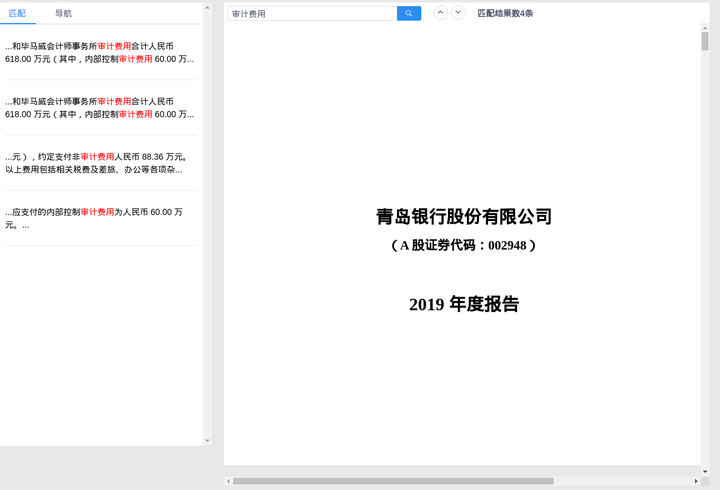The width and height of the screenshot is (720, 490).
Task: Click the document scroll-down arrow
Action: coord(705,472)
